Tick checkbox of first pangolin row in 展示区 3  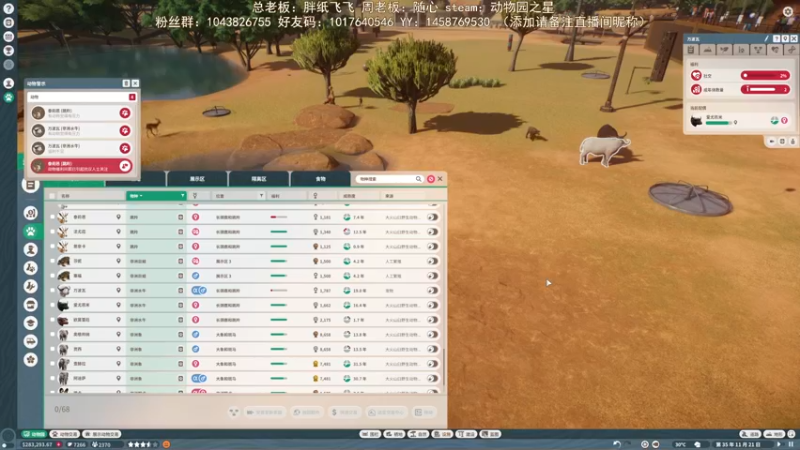52,261
